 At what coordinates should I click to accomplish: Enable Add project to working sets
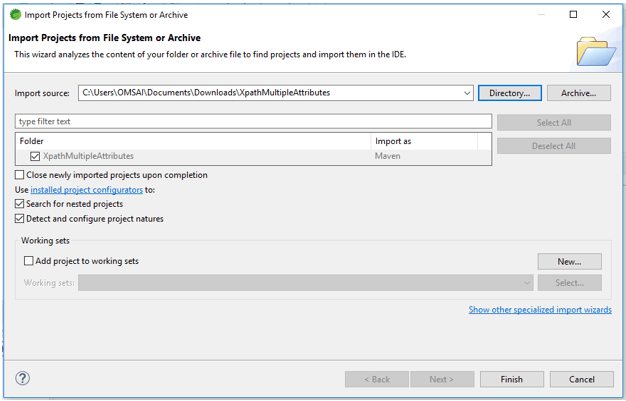tap(29, 261)
